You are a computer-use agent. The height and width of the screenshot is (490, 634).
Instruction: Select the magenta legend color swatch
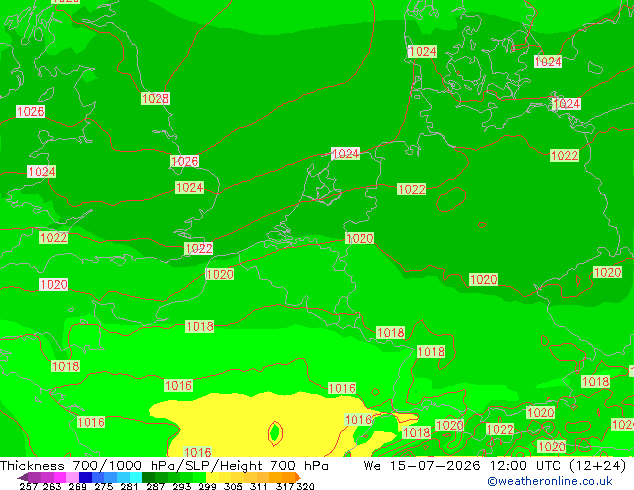[x=60, y=477]
